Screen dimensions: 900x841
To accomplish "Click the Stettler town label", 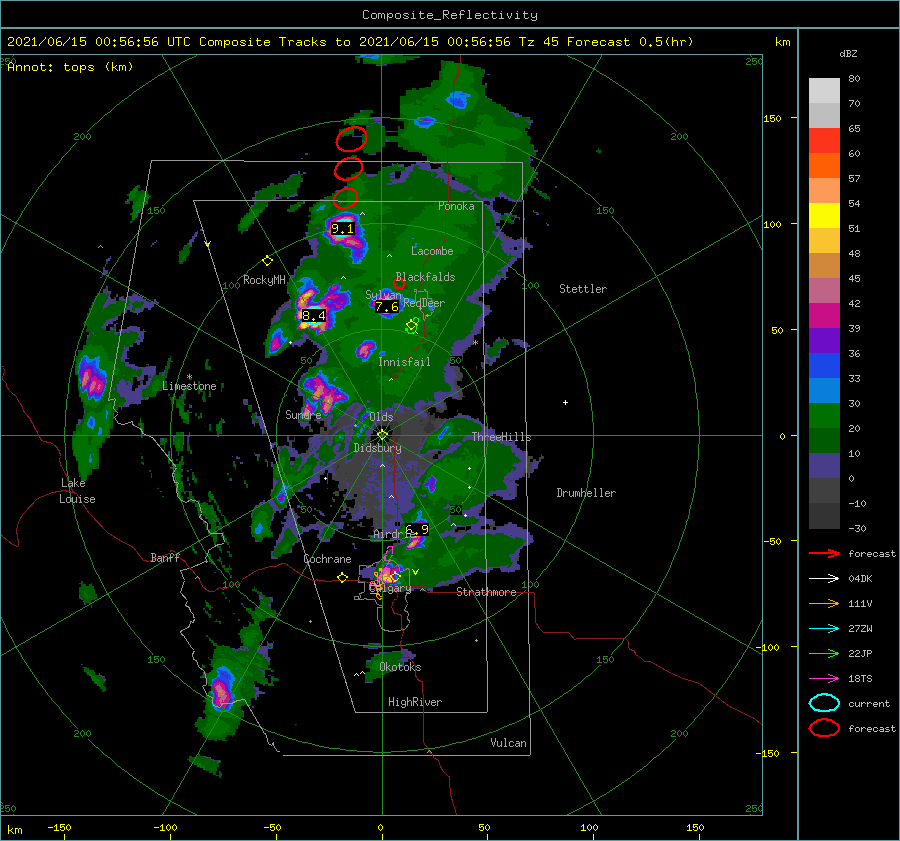I will pos(583,289).
